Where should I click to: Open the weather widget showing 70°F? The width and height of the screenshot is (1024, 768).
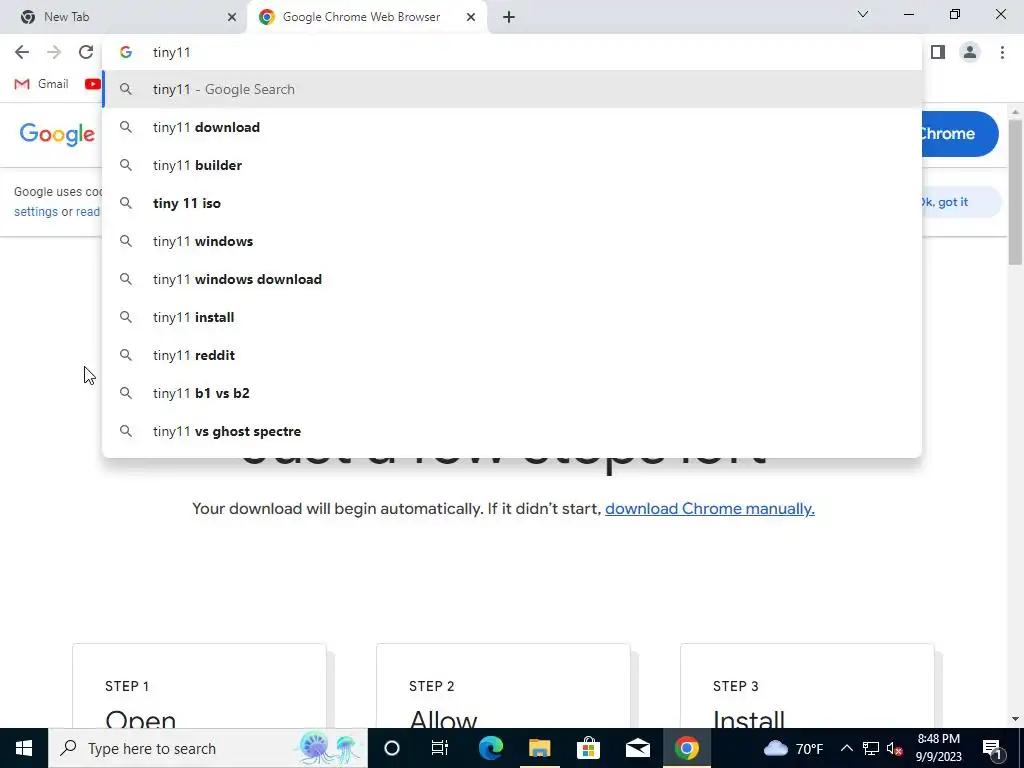pyautogui.click(x=793, y=748)
